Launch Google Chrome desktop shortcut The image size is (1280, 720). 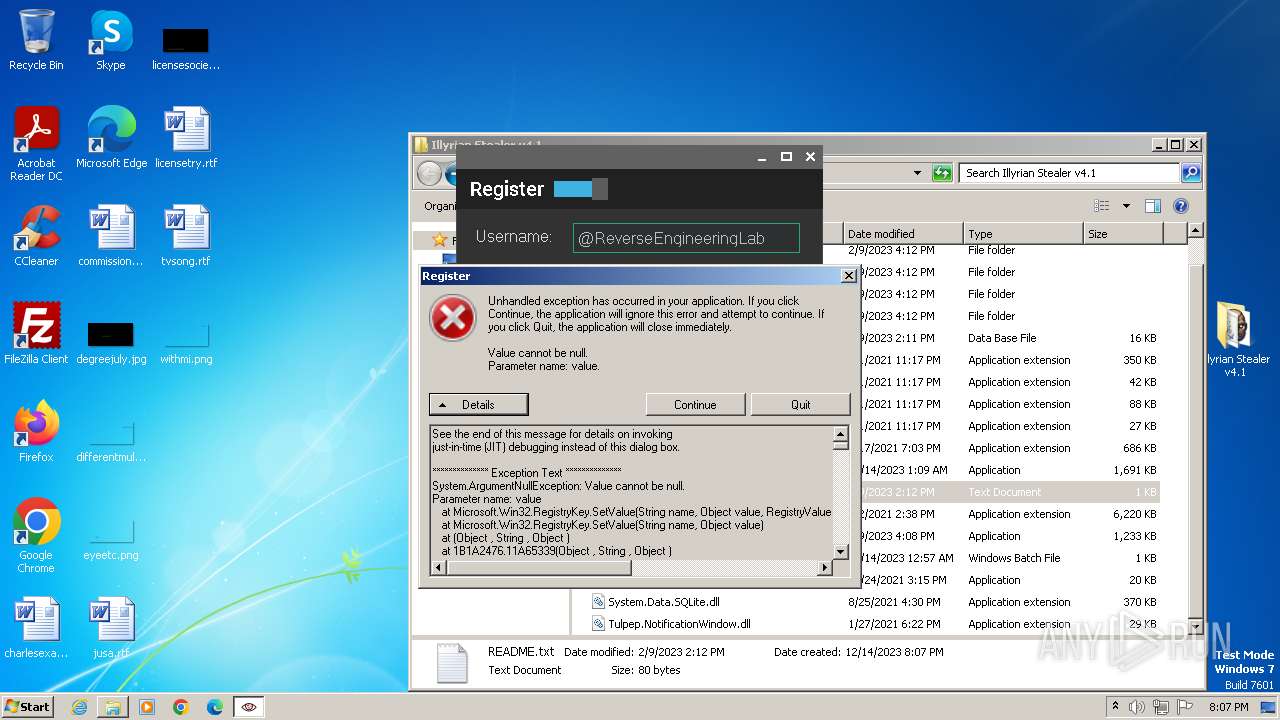pyautogui.click(x=36, y=535)
